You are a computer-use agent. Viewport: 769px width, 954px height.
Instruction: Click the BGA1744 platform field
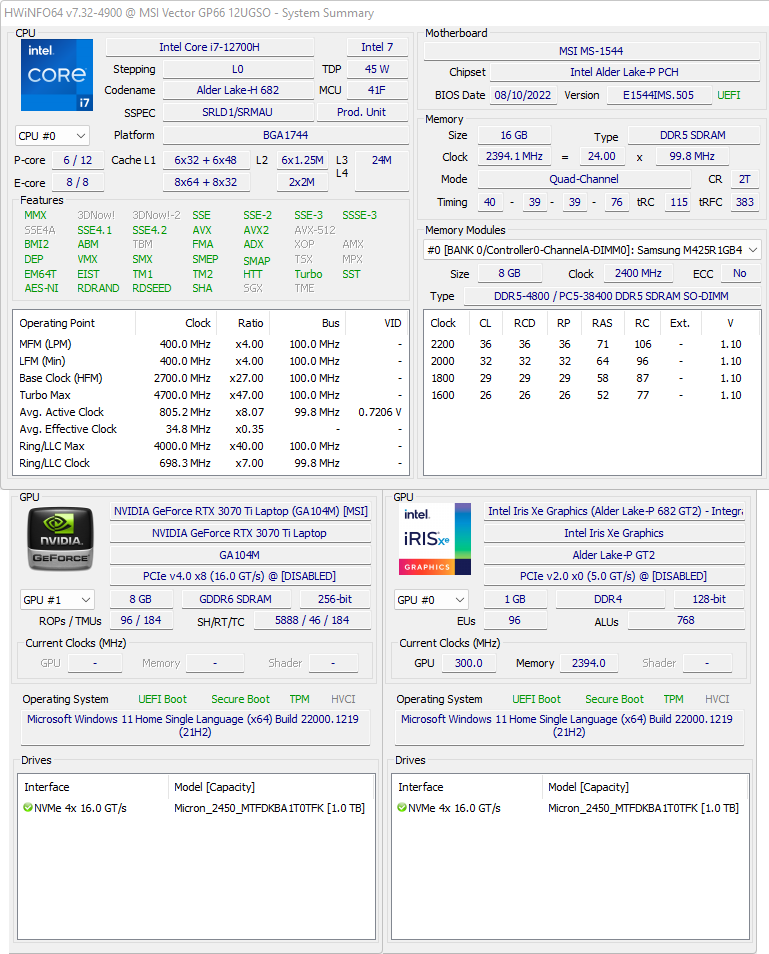coord(285,134)
